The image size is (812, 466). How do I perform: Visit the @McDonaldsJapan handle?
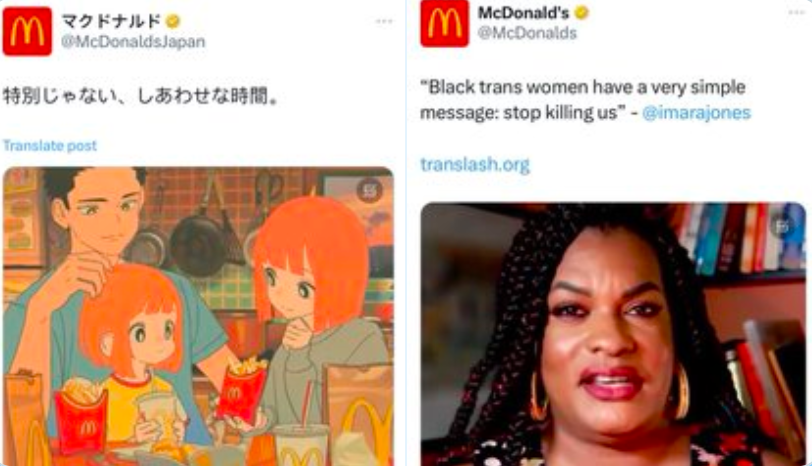pyautogui.click(x=133, y=41)
